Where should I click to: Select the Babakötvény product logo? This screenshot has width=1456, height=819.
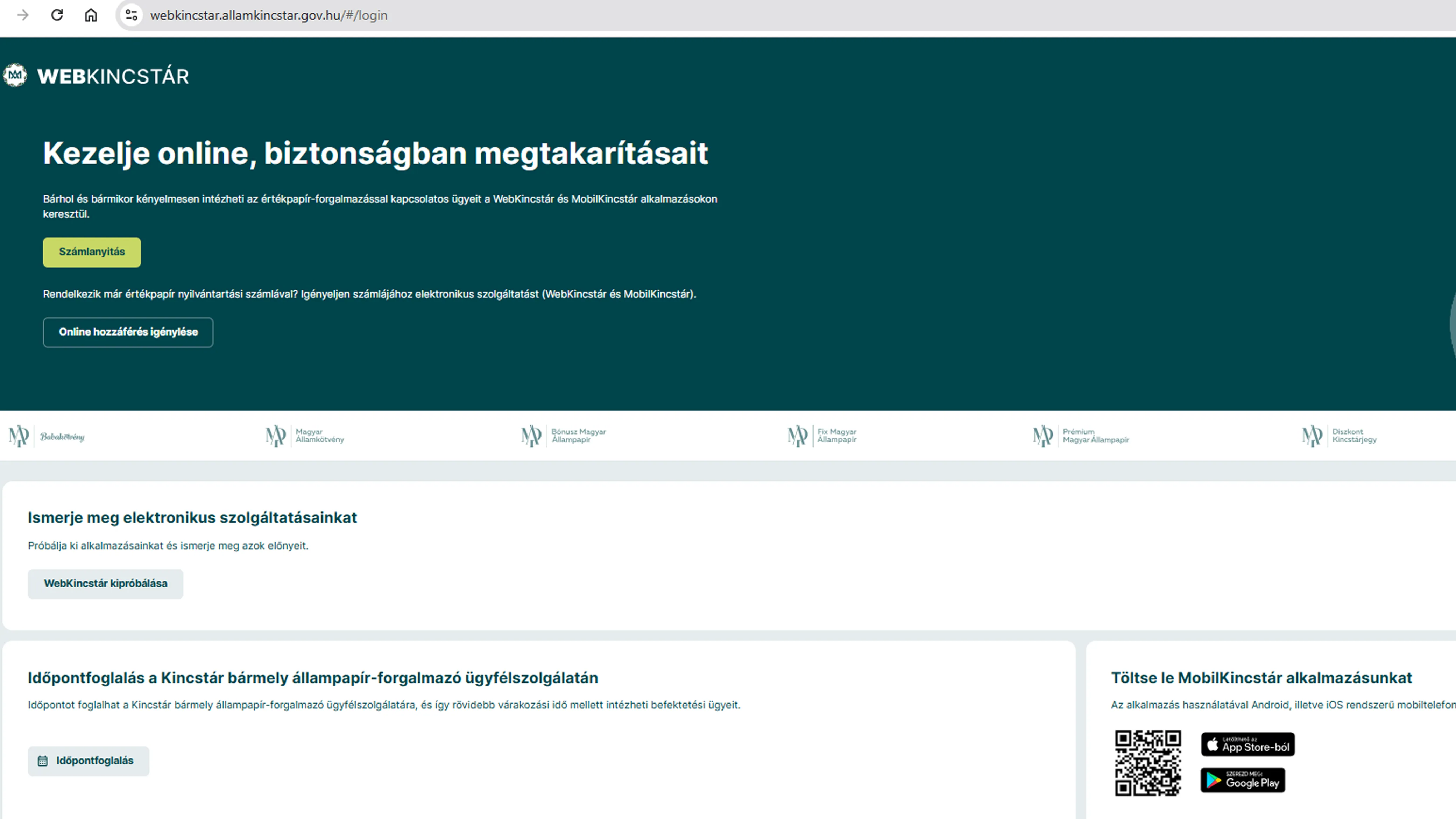point(47,436)
